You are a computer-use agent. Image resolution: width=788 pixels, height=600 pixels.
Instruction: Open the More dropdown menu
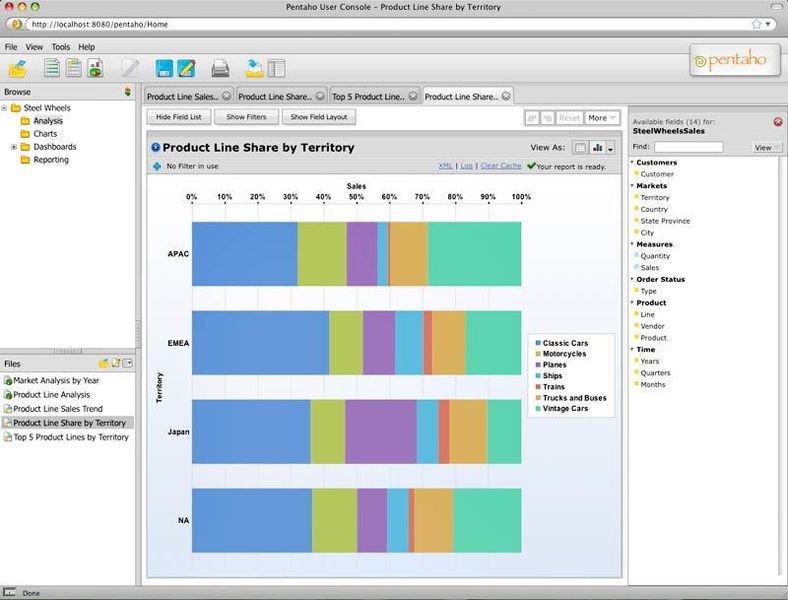(x=602, y=118)
